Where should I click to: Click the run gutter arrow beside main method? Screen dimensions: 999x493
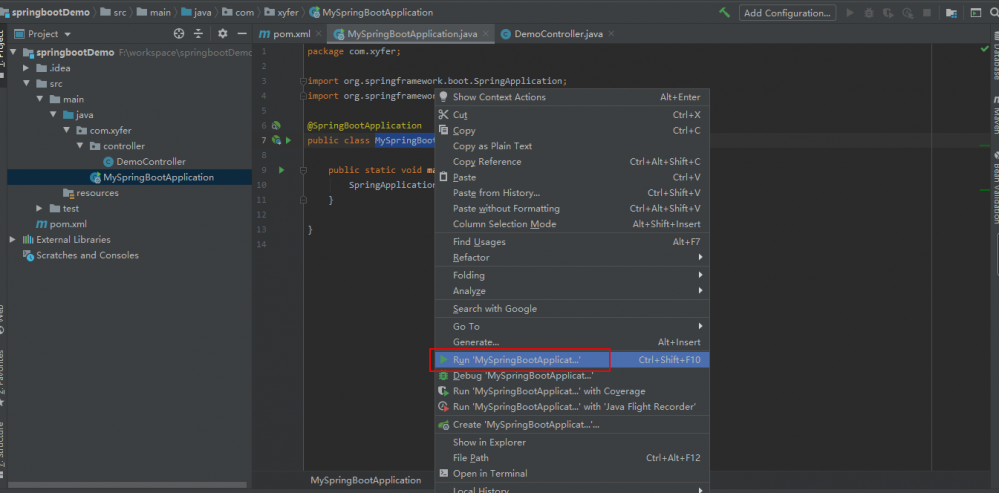282,170
